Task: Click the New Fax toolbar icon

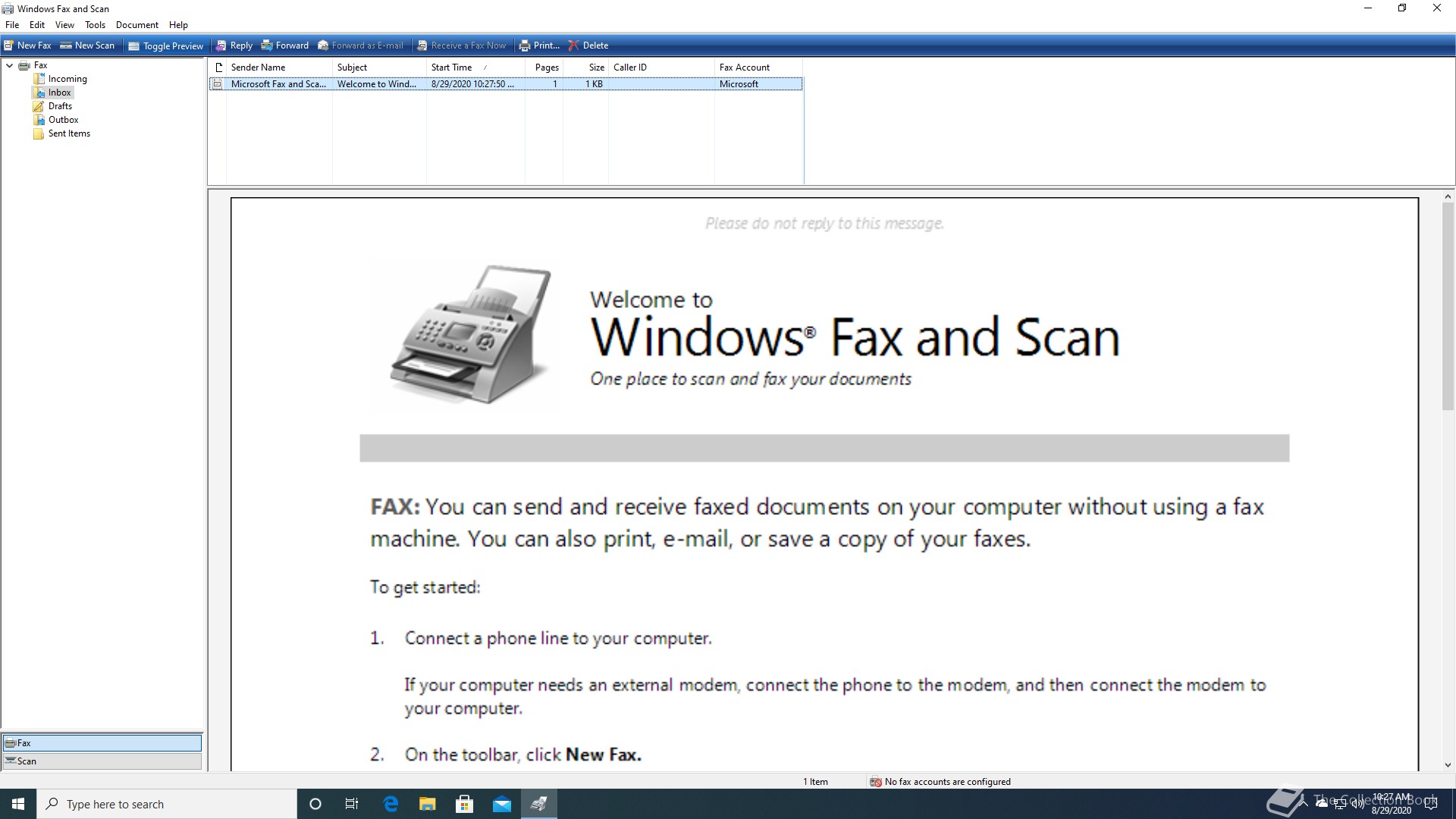Action: (9, 45)
